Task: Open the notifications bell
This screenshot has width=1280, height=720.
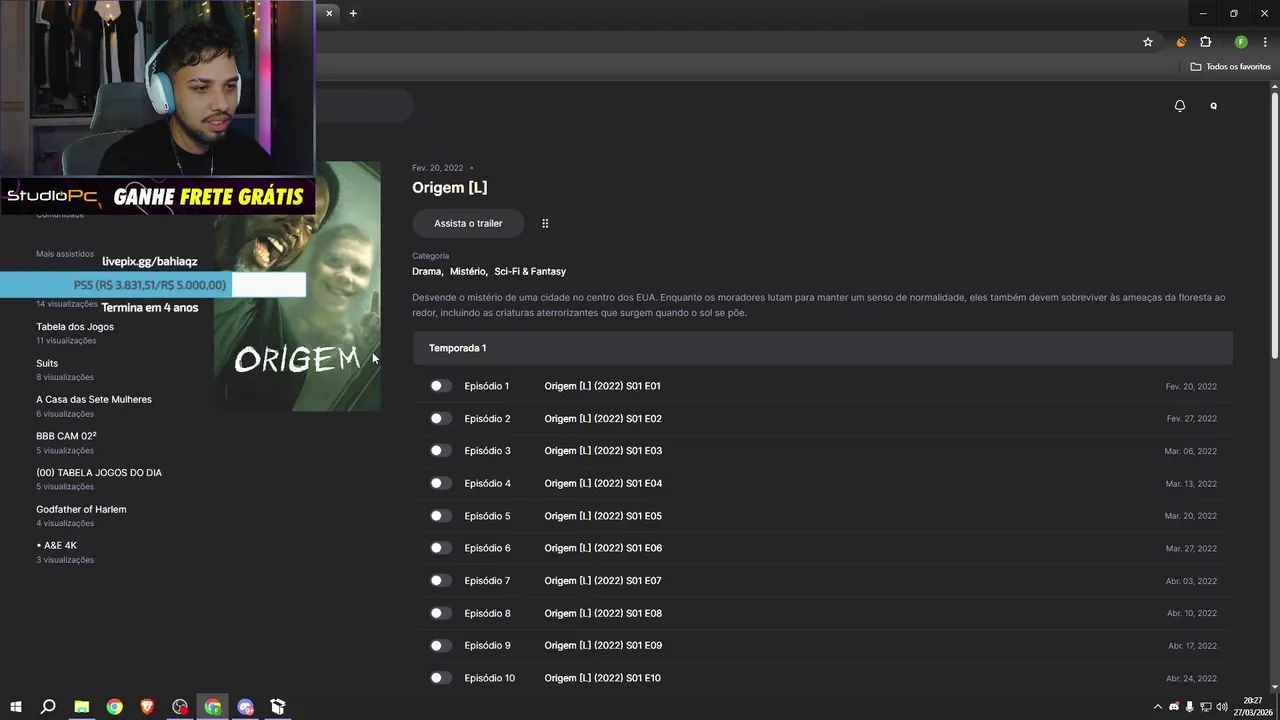Action: click(x=1180, y=106)
